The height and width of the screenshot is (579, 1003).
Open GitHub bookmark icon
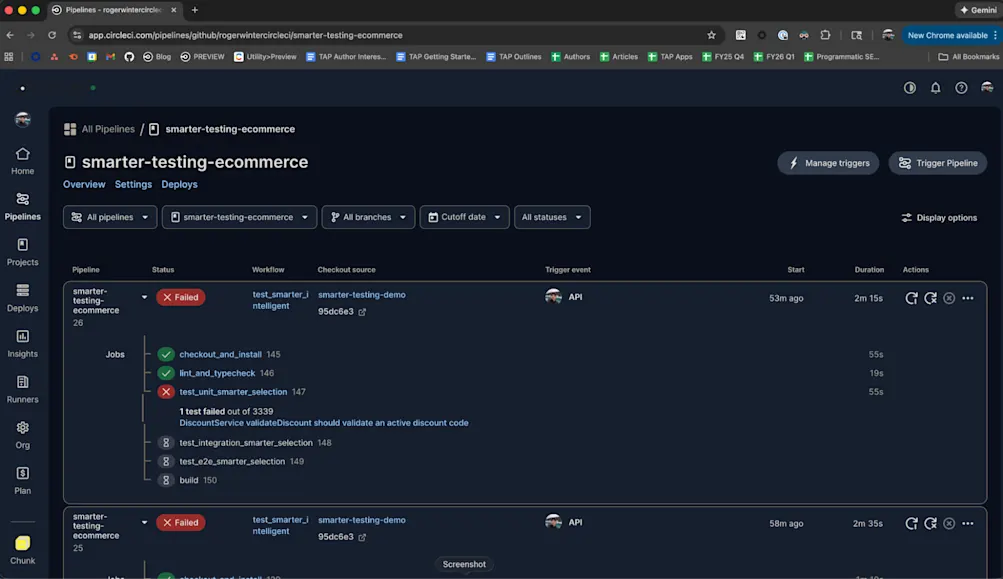[x=129, y=57]
